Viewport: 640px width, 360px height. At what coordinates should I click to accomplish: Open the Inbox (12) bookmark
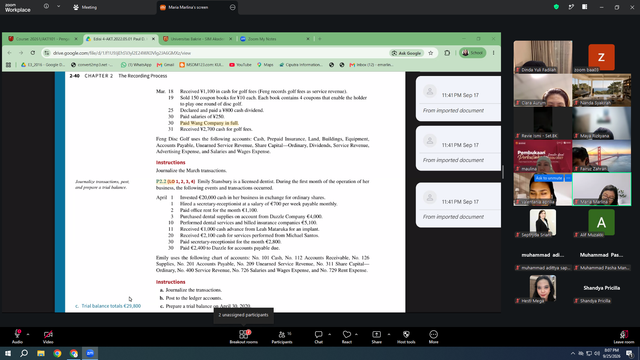(371, 64)
